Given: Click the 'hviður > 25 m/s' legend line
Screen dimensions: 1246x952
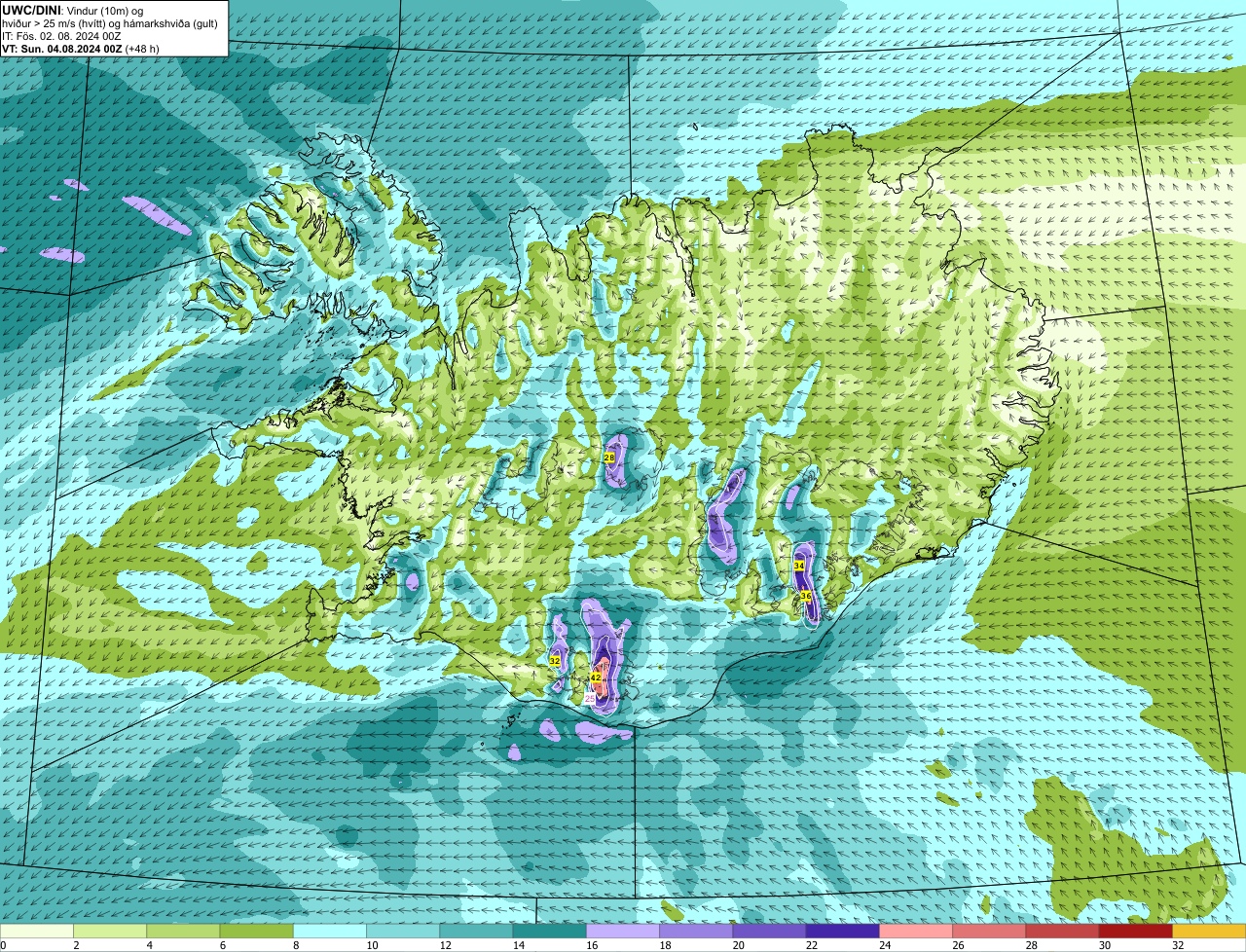Looking at the screenshot, I should (x=110, y=23).
